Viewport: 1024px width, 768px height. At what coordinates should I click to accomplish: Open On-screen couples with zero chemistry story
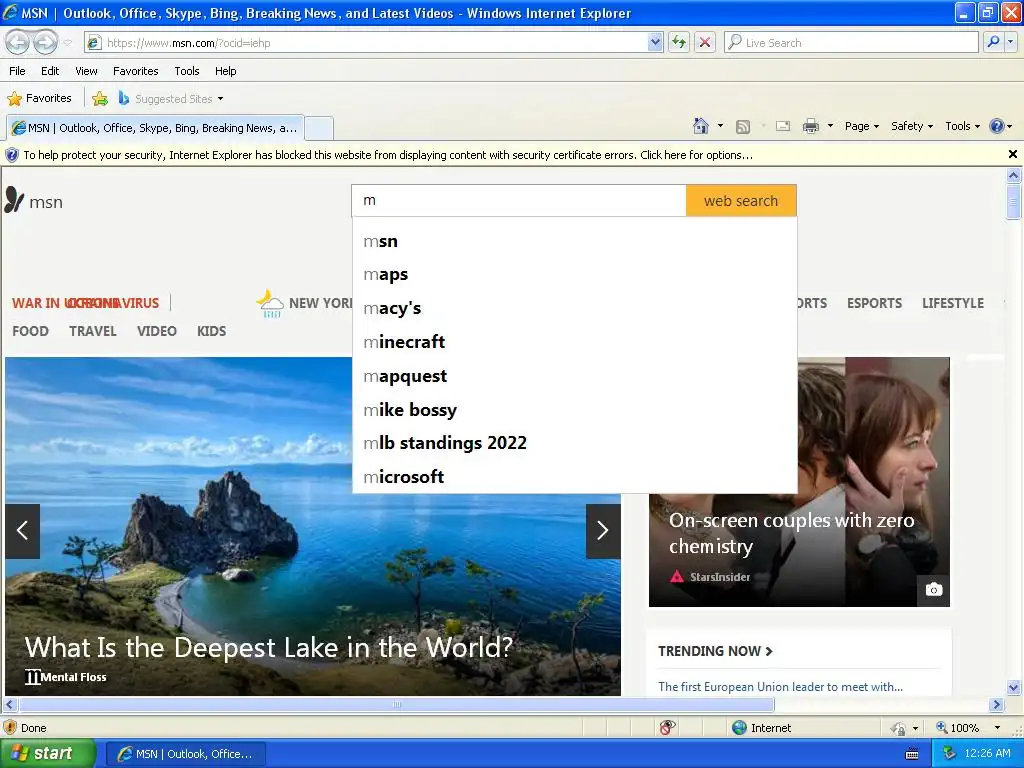pos(791,533)
